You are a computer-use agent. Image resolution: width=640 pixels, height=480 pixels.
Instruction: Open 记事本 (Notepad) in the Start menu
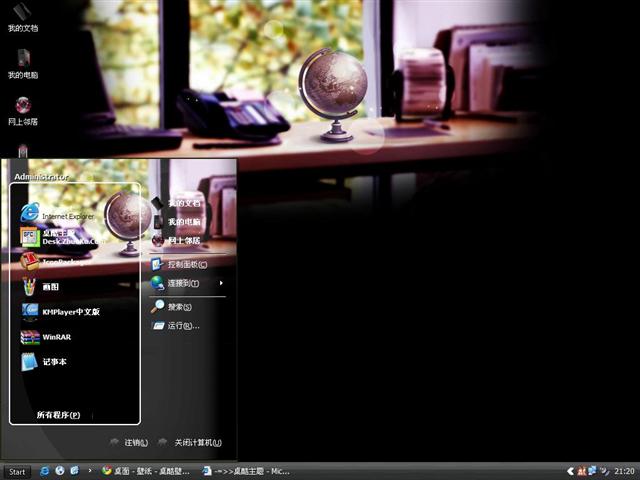coord(43,362)
